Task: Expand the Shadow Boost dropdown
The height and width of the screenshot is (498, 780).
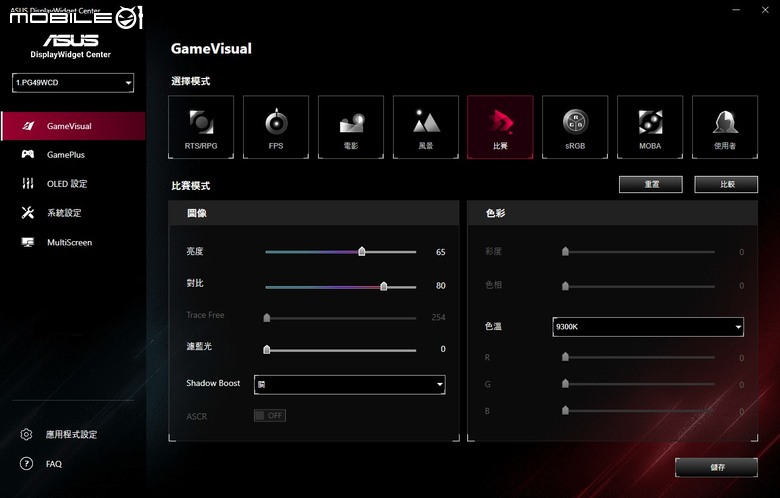Action: 350,385
